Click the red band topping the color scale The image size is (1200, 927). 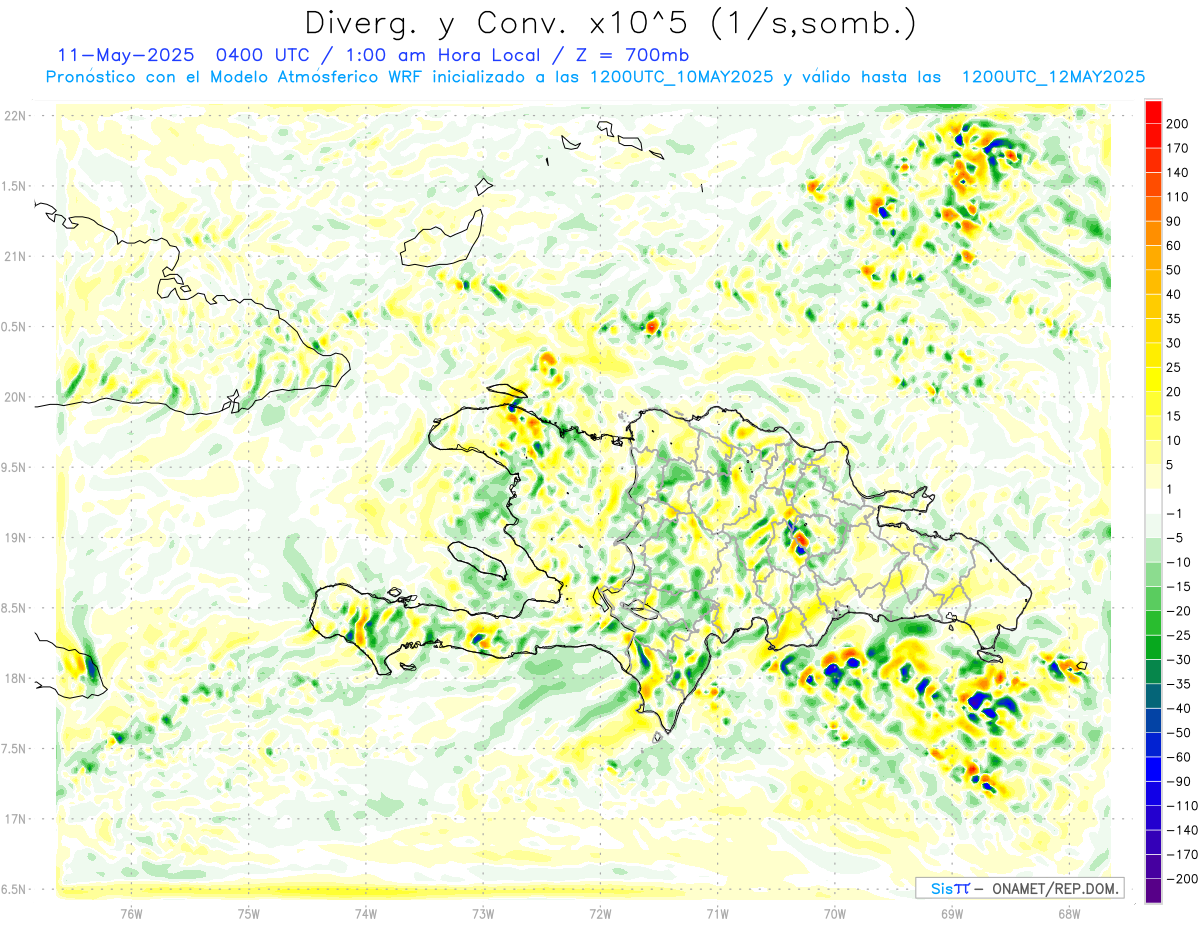[1153, 111]
